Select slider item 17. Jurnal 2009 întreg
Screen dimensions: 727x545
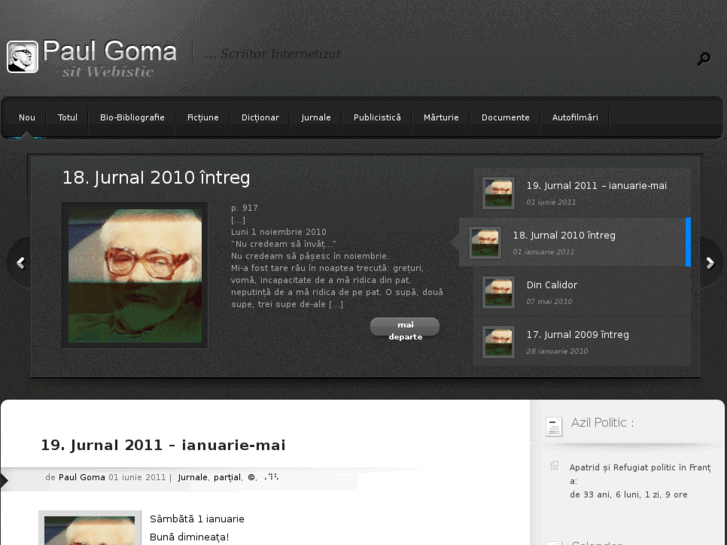pyautogui.click(x=582, y=341)
